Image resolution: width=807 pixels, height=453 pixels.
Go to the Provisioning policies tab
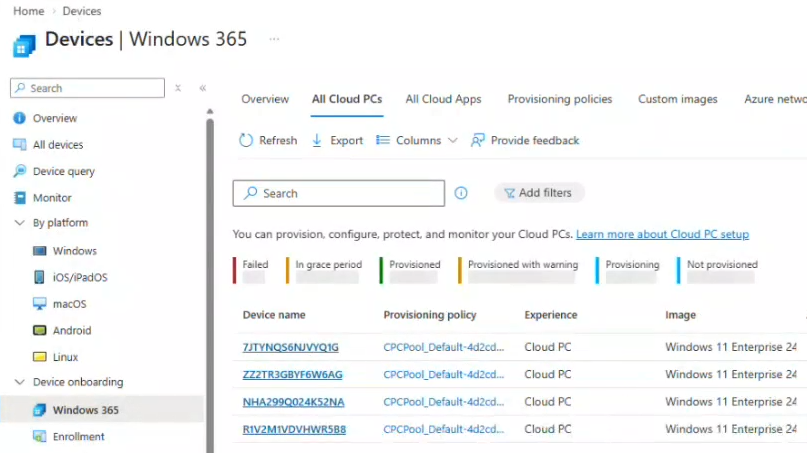[x=560, y=99]
